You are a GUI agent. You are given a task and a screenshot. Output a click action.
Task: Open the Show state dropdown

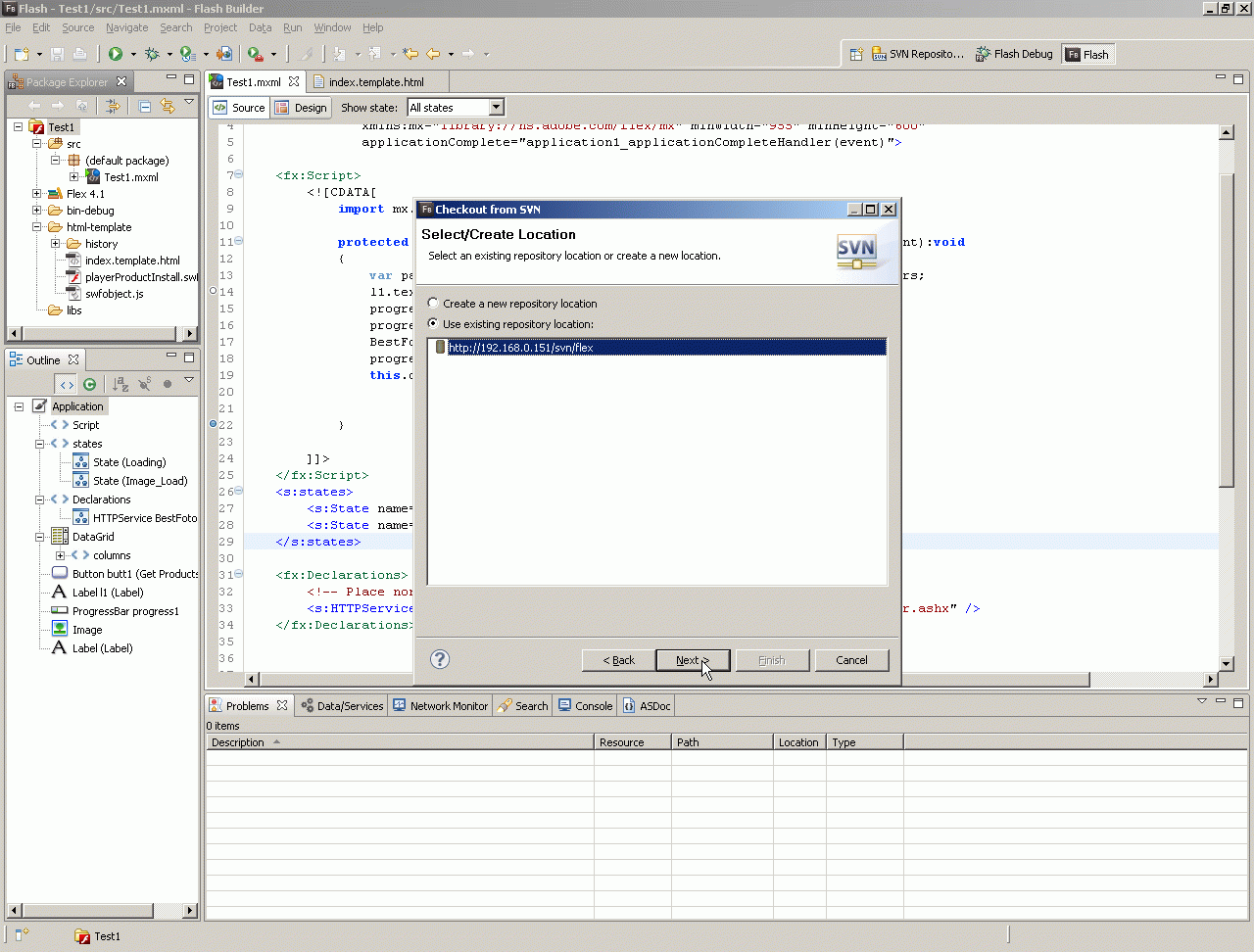coord(496,108)
